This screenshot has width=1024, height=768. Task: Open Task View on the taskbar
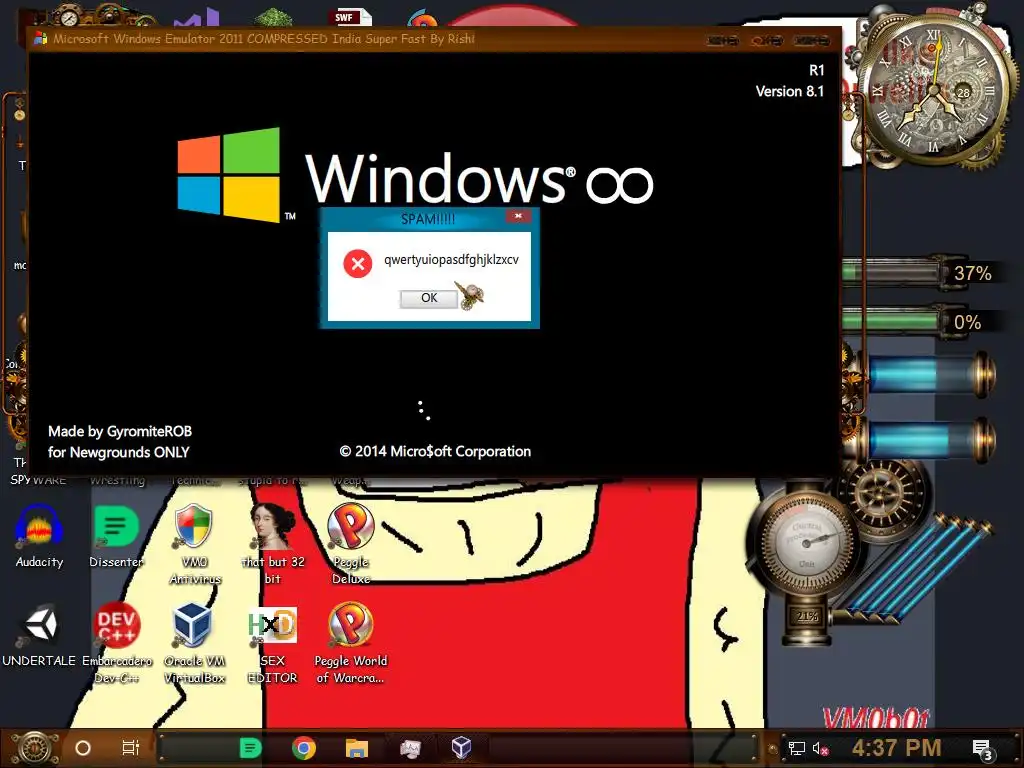coord(131,748)
